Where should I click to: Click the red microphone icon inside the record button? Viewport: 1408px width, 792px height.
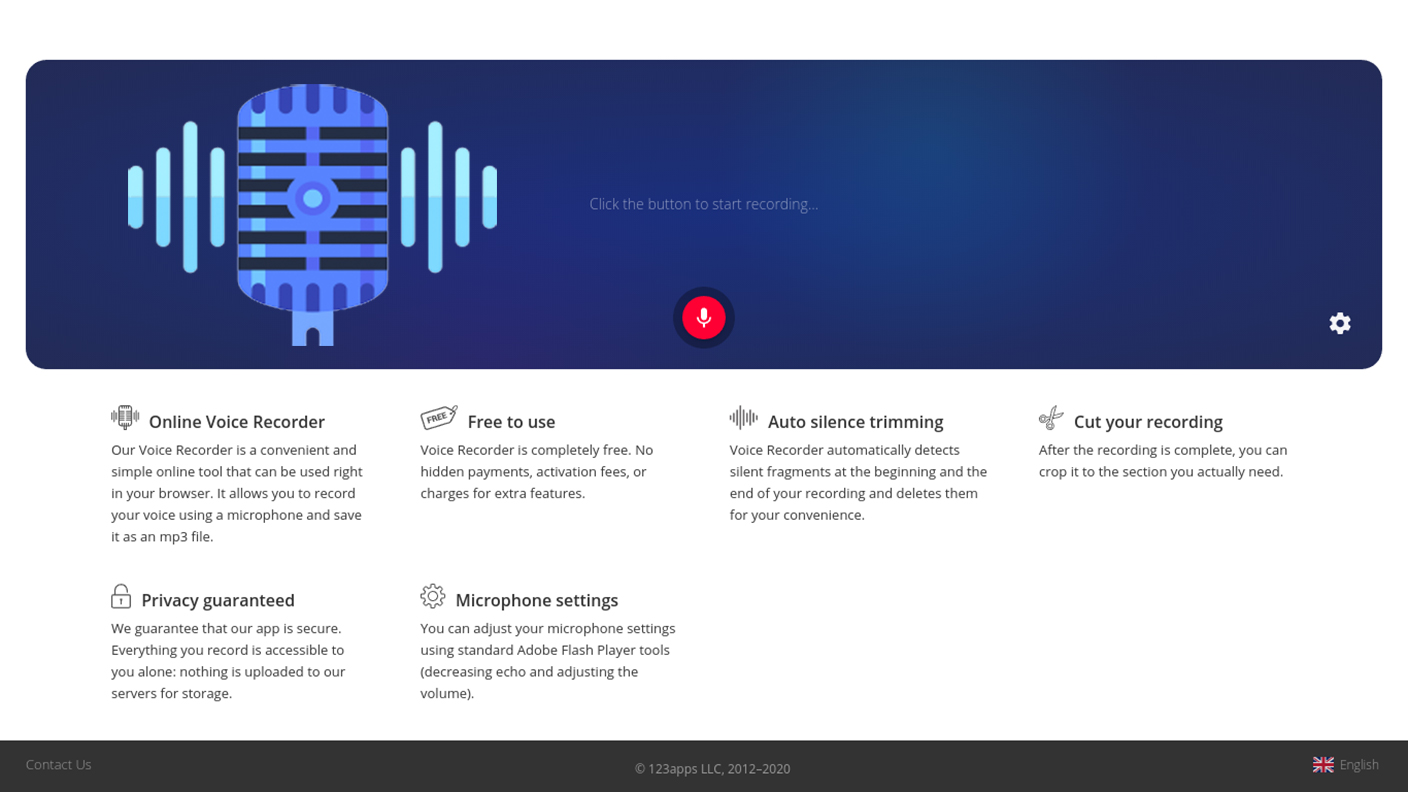704,317
